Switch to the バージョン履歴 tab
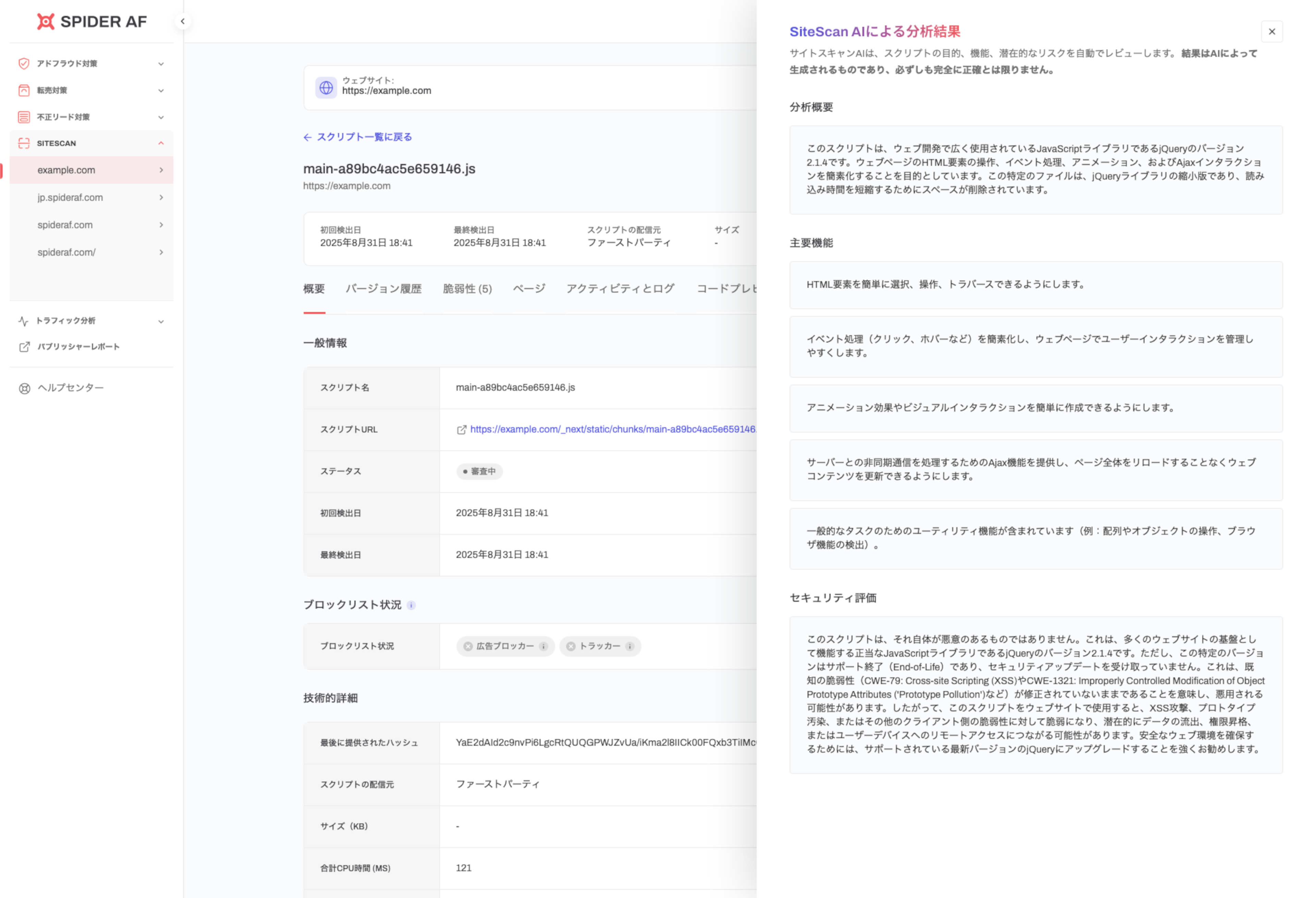The height and width of the screenshot is (898, 1316). pyautogui.click(x=384, y=289)
